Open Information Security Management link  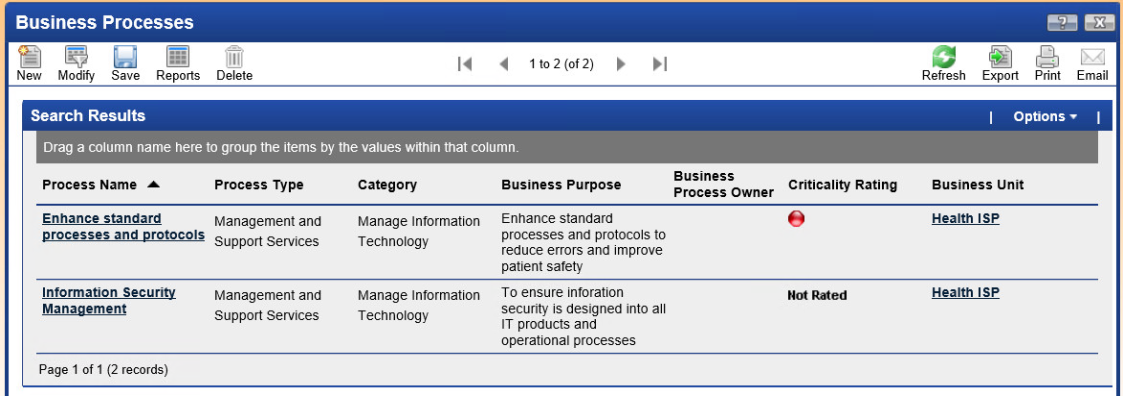pyautogui.click(x=109, y=301)
